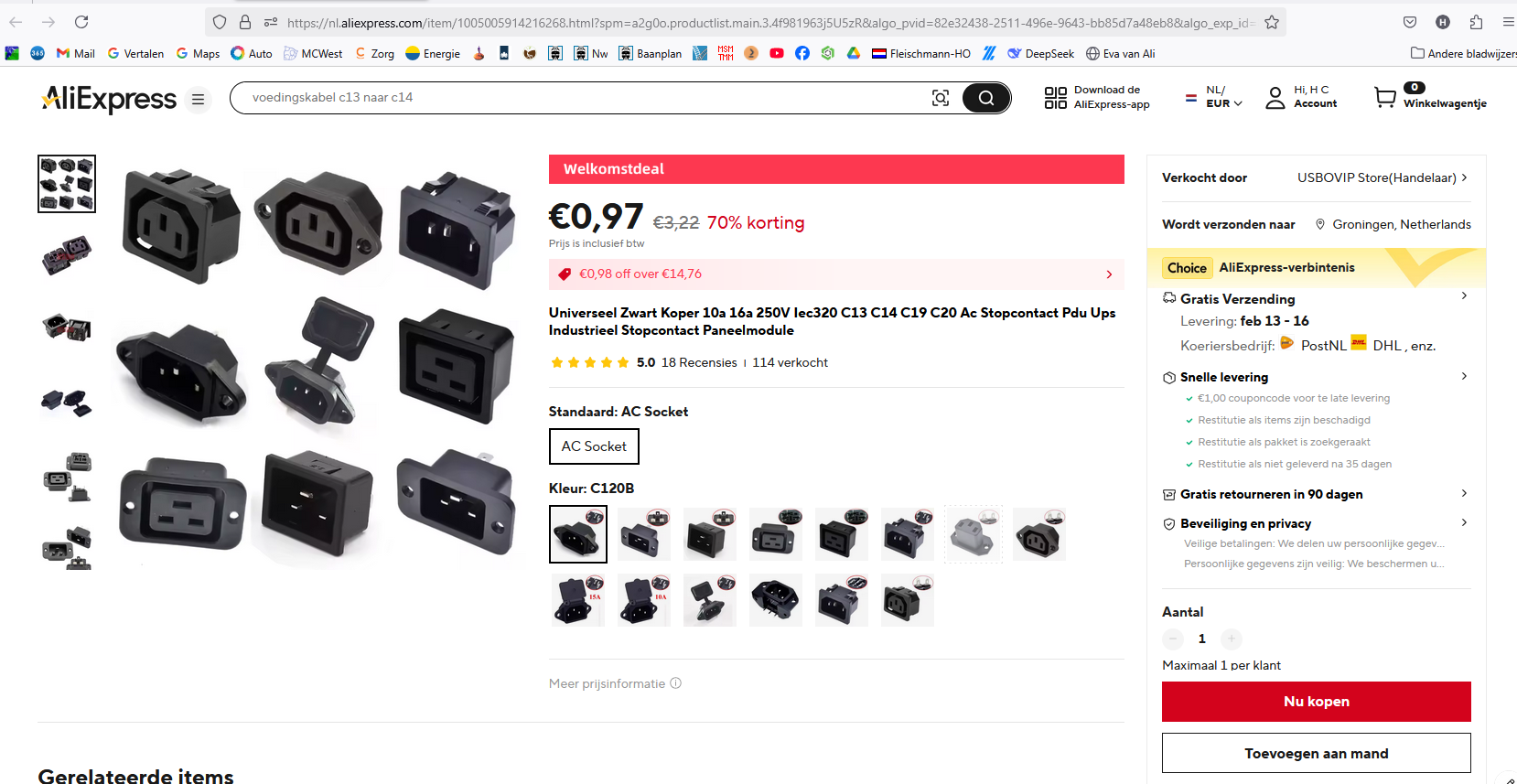Open the NL/EUR language currency dropdown
The width and height of the screenshot is (1517, 784).
point(1215,97)
